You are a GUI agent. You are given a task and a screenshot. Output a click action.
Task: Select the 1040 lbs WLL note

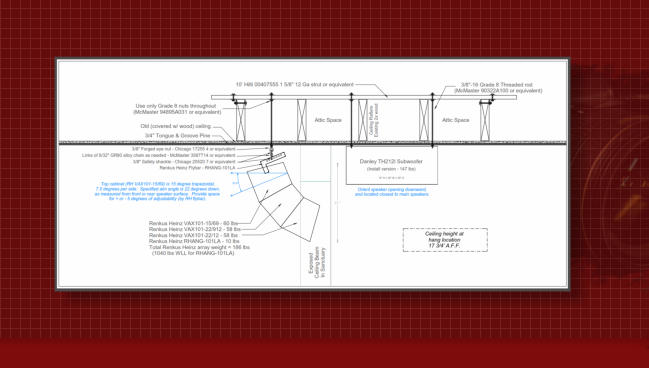pyautogui.click(x=193, y=253)
